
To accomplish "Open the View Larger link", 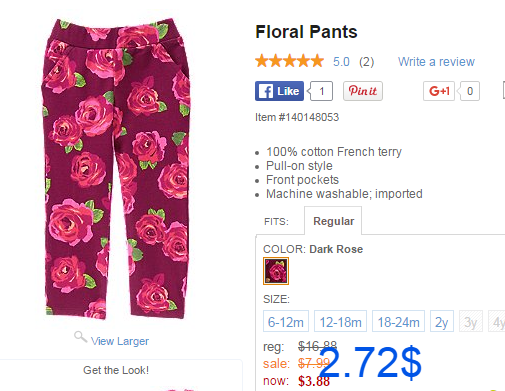I will click(x=120, y=341).
